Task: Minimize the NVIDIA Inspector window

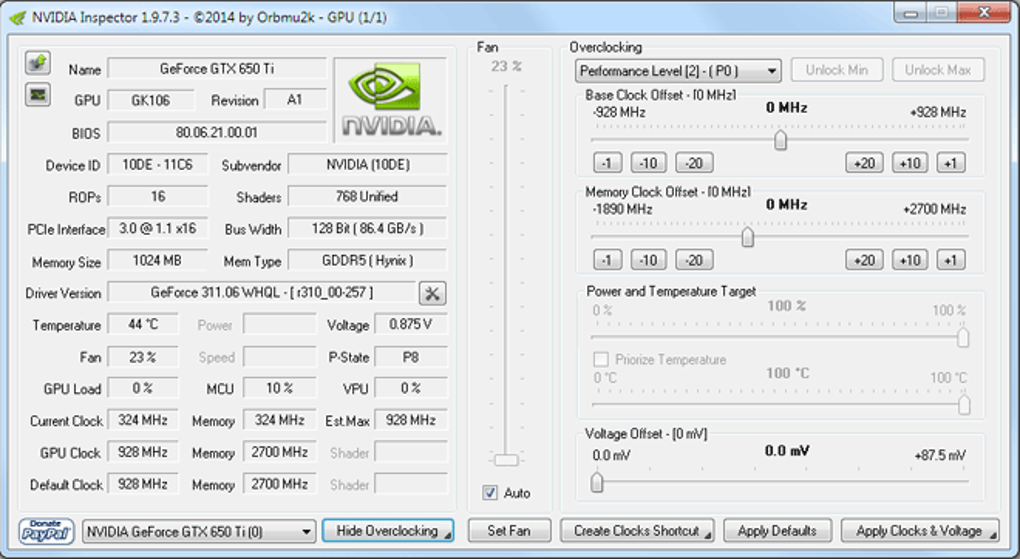Action: [911, 13]
